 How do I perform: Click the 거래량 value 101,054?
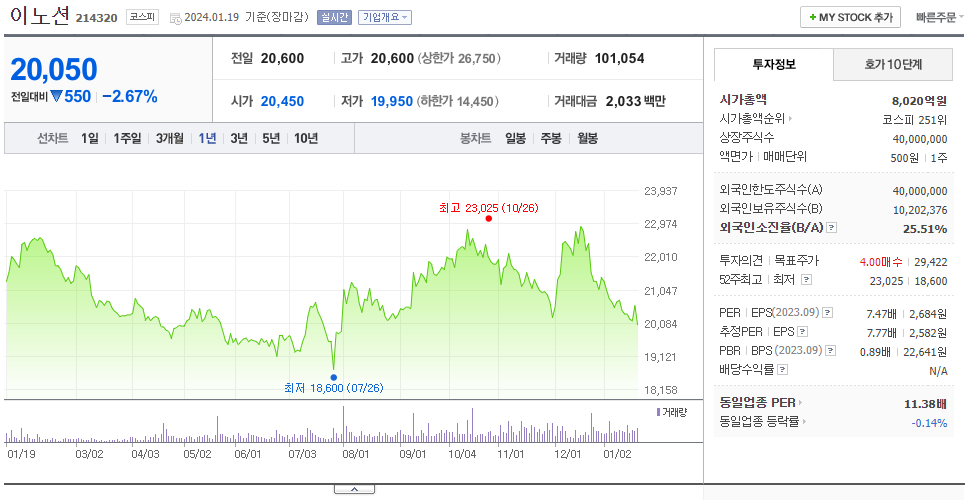click(620, 59)
